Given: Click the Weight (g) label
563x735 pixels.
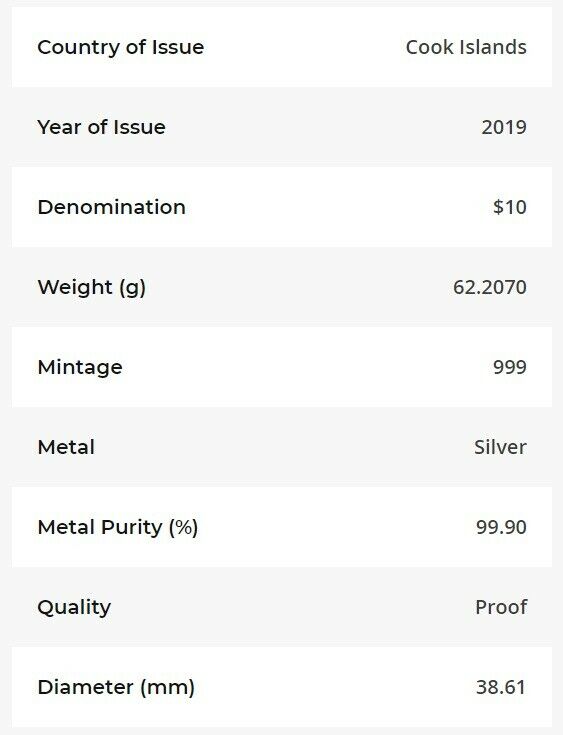Looking at the screenshot, I should pyautogui.click(x=91, y=287).
